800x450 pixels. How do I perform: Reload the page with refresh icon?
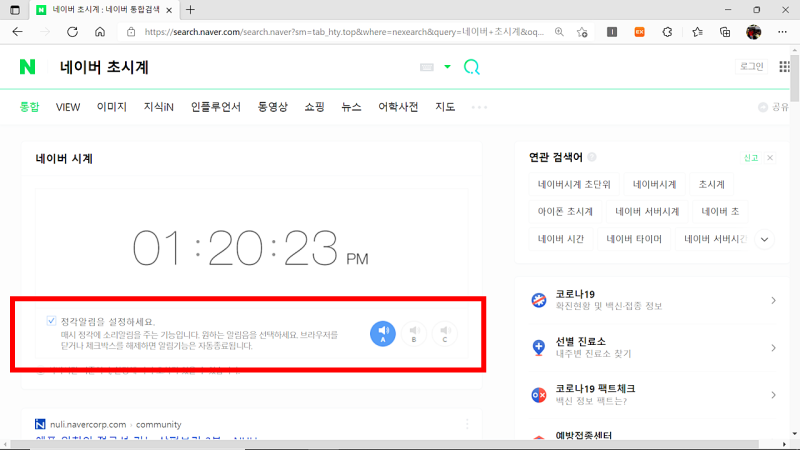72,32
